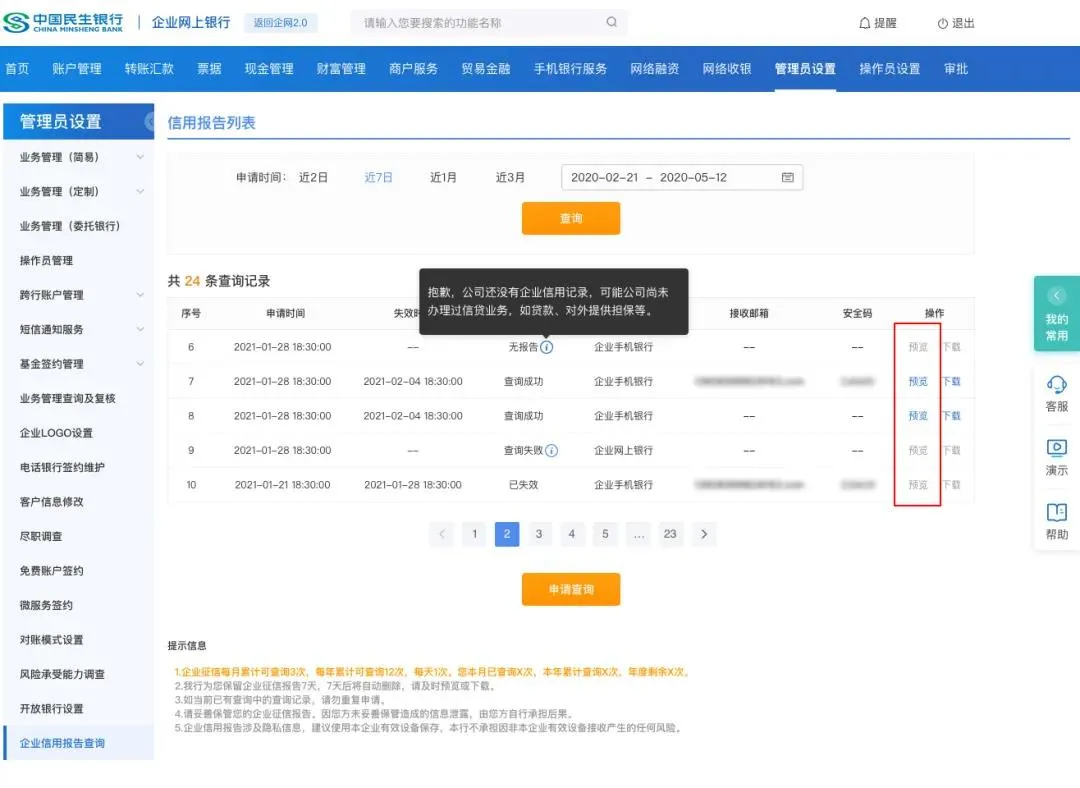1080x788 pixels.
Task: Click the orange 查询 button
Action: [570, 218]
